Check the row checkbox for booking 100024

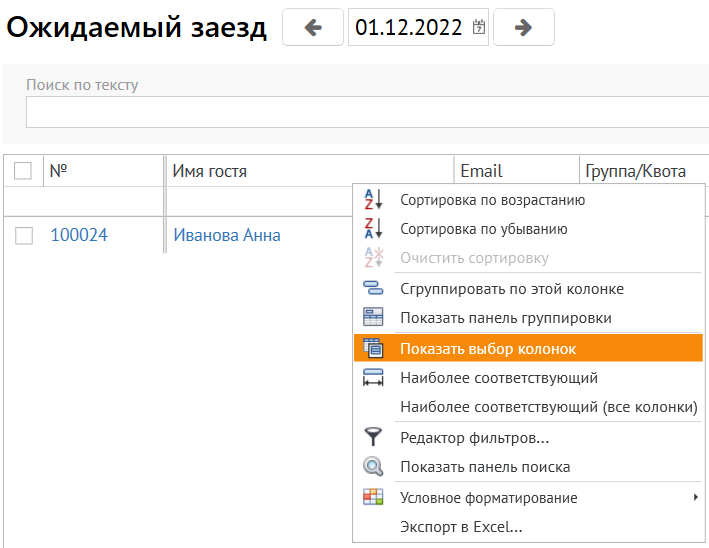(24, 236)
